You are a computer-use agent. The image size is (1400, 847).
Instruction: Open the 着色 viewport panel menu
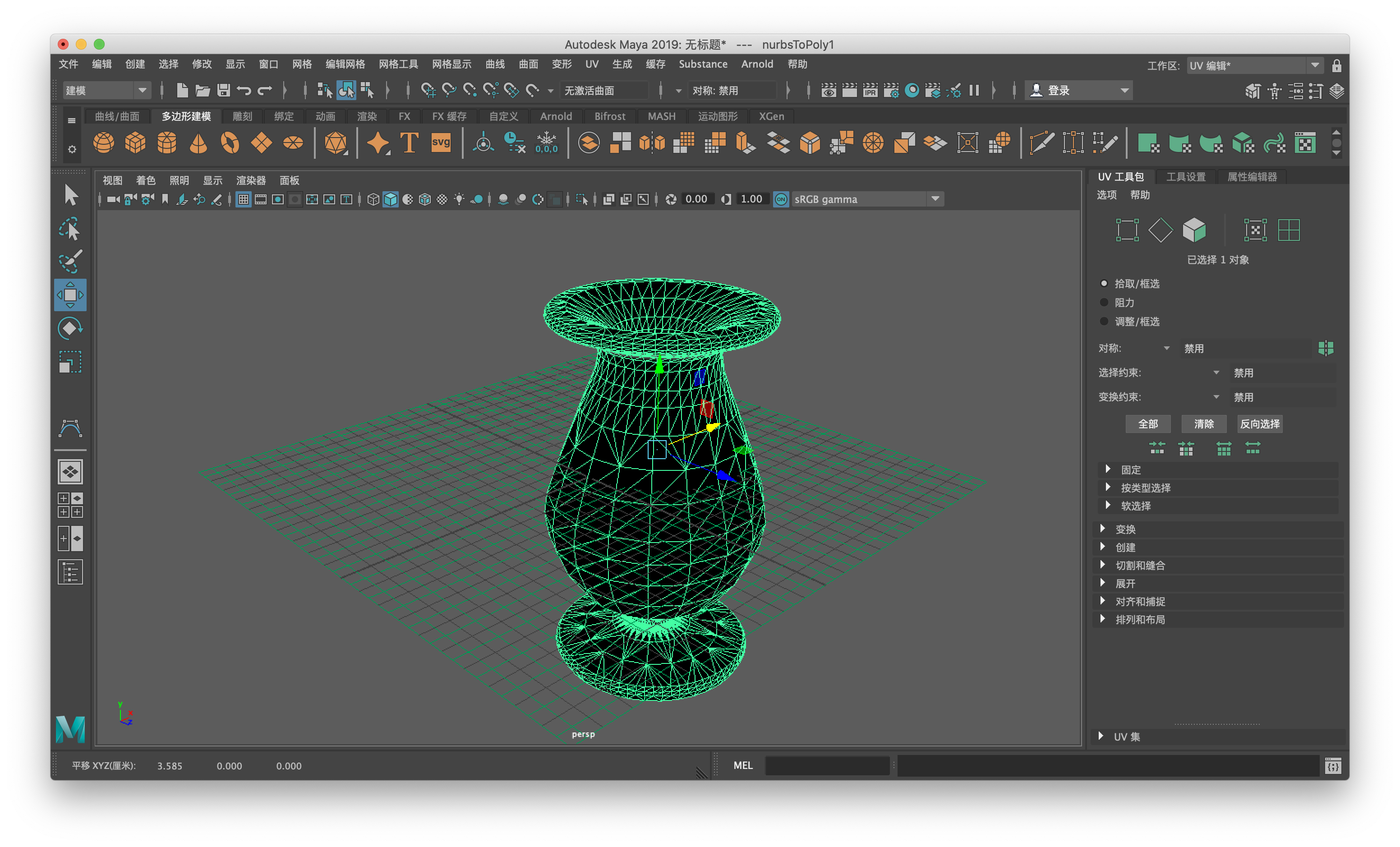(145, 181)
